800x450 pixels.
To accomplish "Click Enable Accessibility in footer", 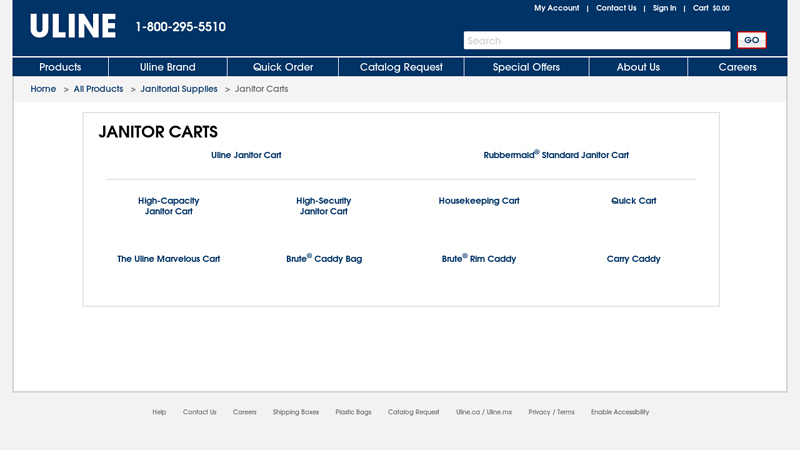I will (619, 412).
